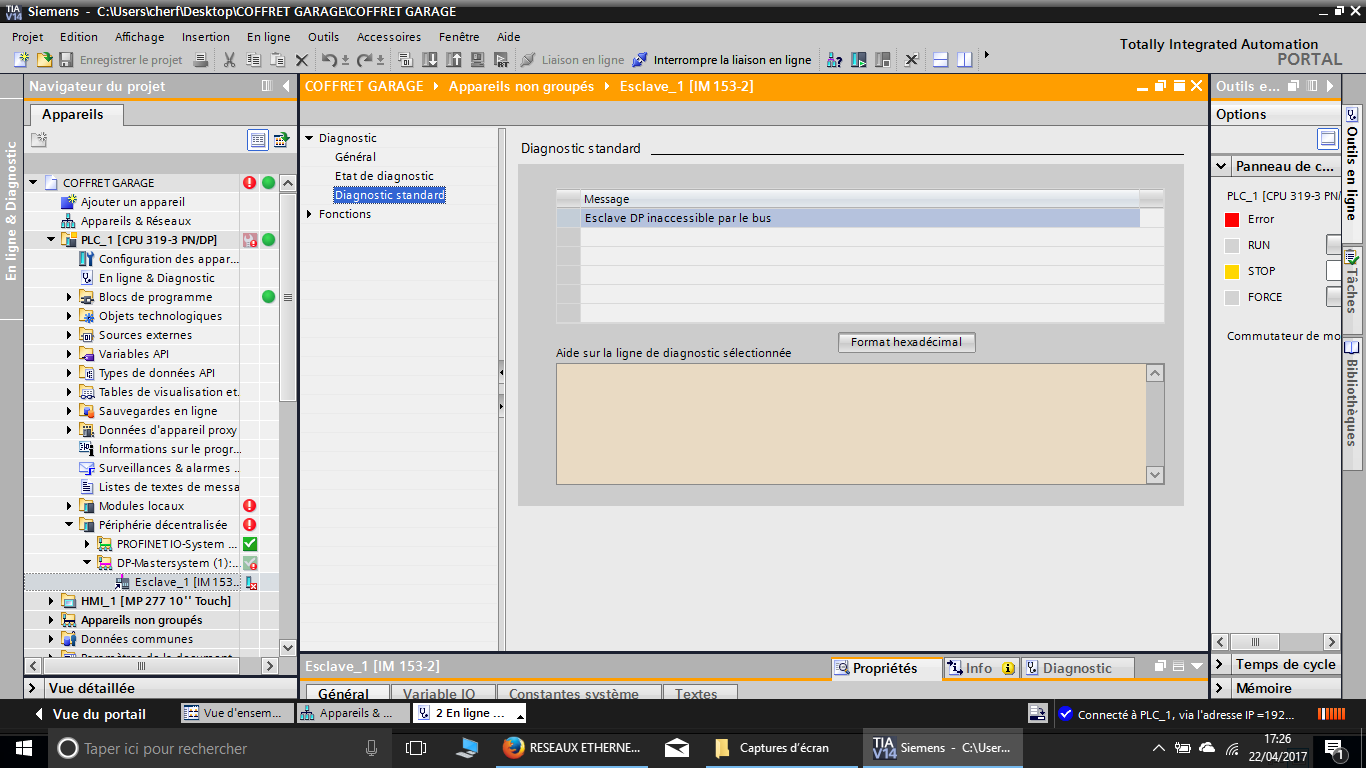Click the yellow STOP LED indicator
Screen dimensions: 1366x768
[x=1232, y=271]
